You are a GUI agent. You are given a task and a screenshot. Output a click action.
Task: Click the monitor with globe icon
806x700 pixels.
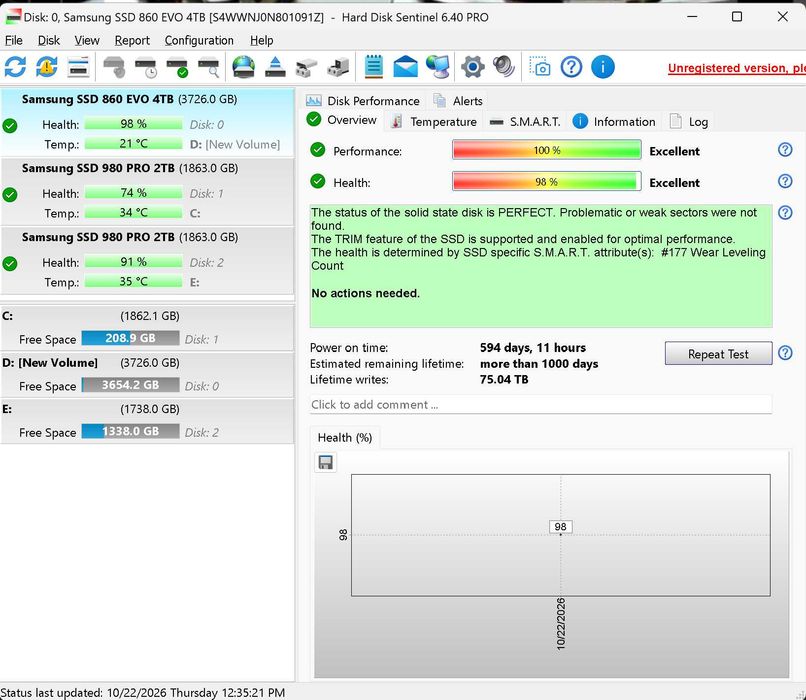[x=437, y=67]
